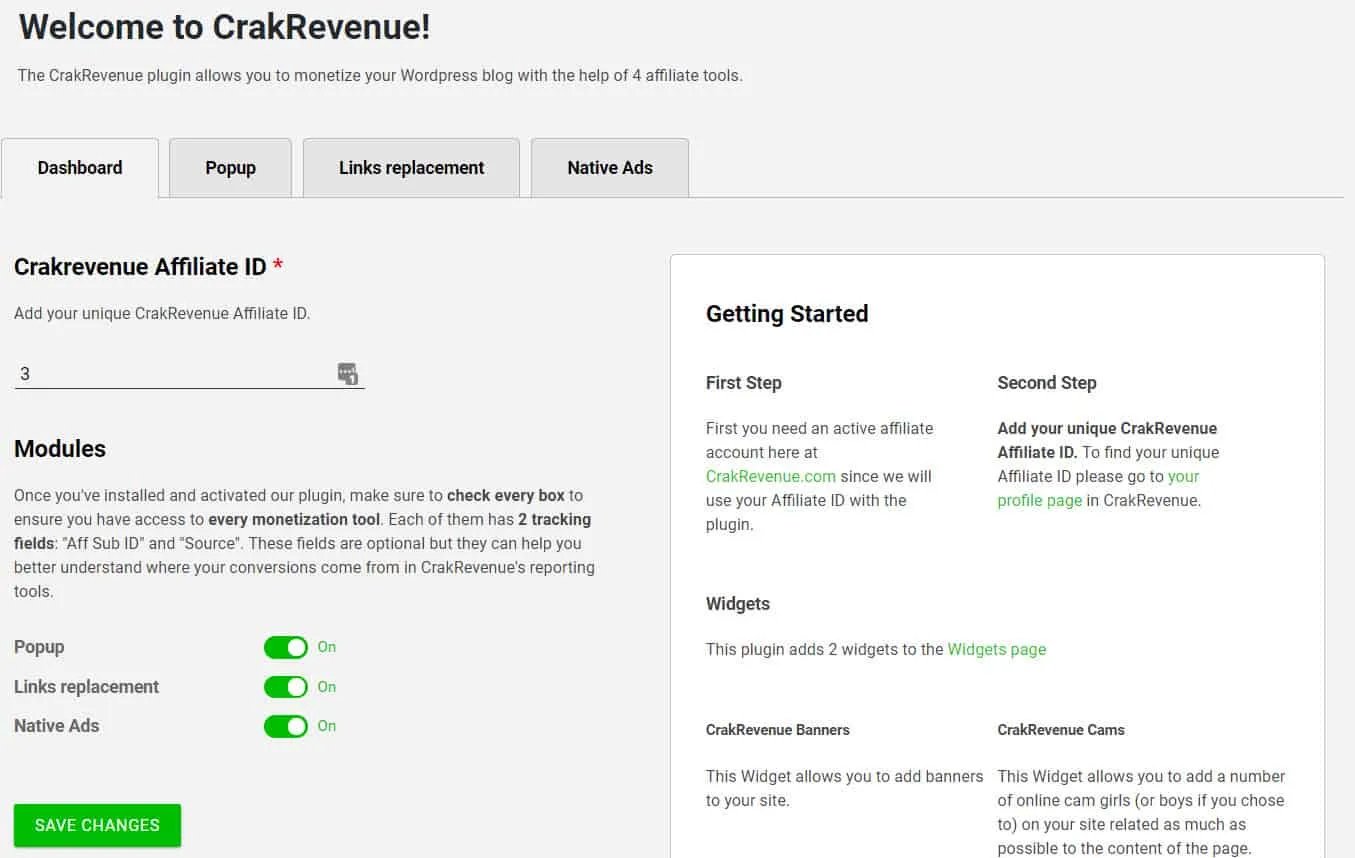Screen dimensions: 1355x858
Task: Select the Native Ads tab
Action: click(x=609, y=167)
